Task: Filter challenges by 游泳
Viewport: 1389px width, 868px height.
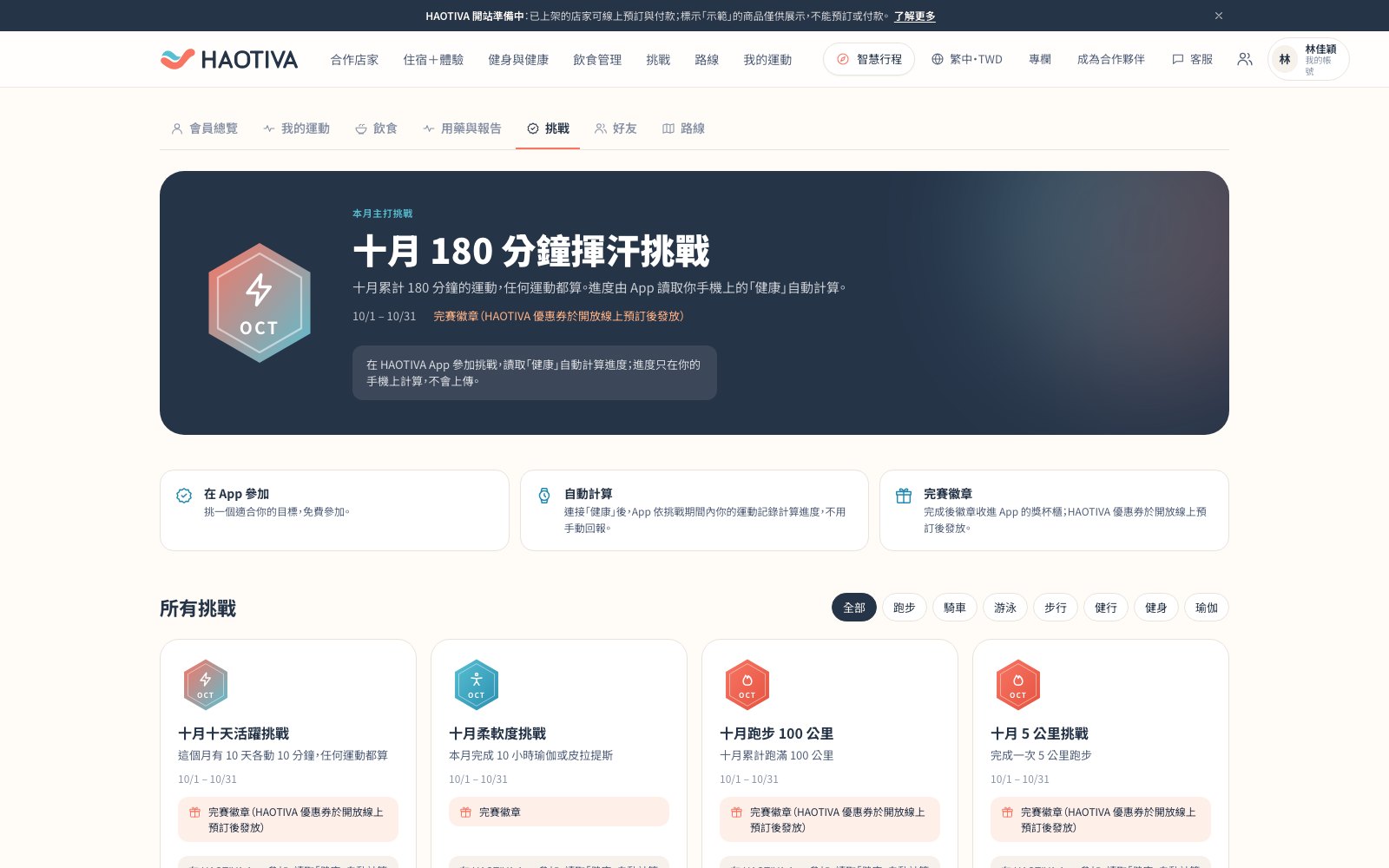Action: (x=1005, y=608)
